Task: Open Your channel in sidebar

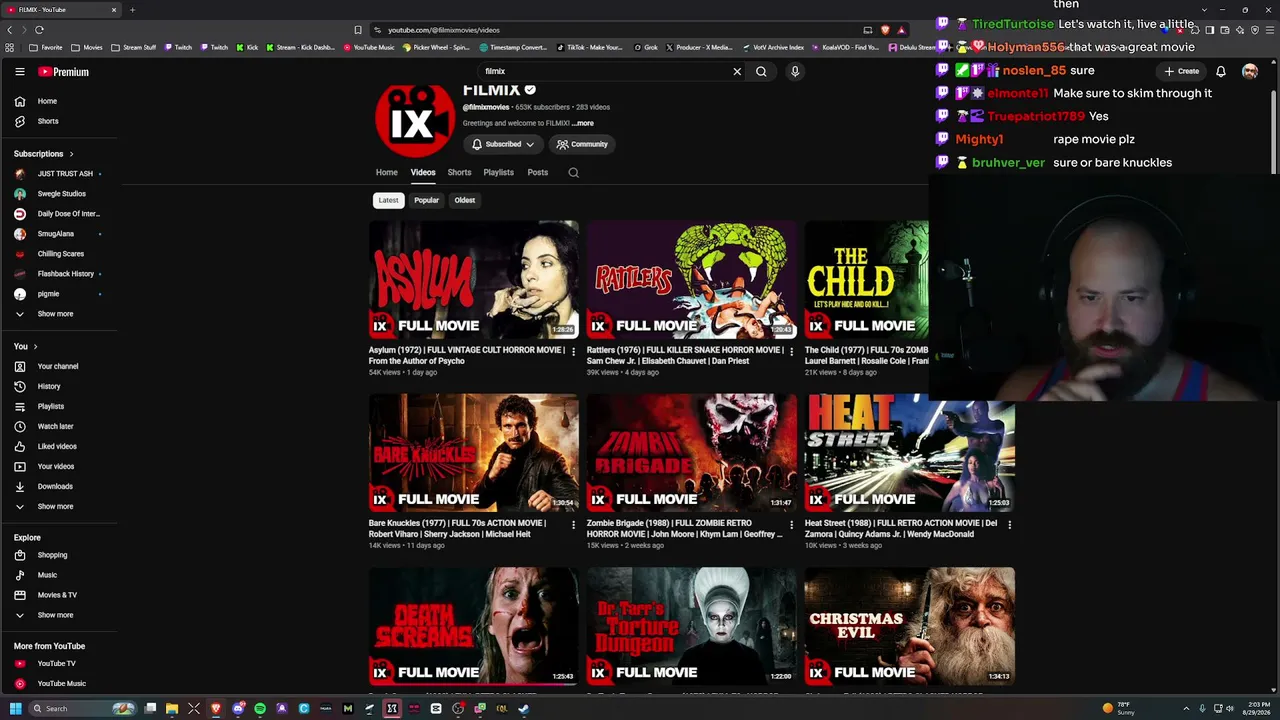Action: tap(60, 366)
